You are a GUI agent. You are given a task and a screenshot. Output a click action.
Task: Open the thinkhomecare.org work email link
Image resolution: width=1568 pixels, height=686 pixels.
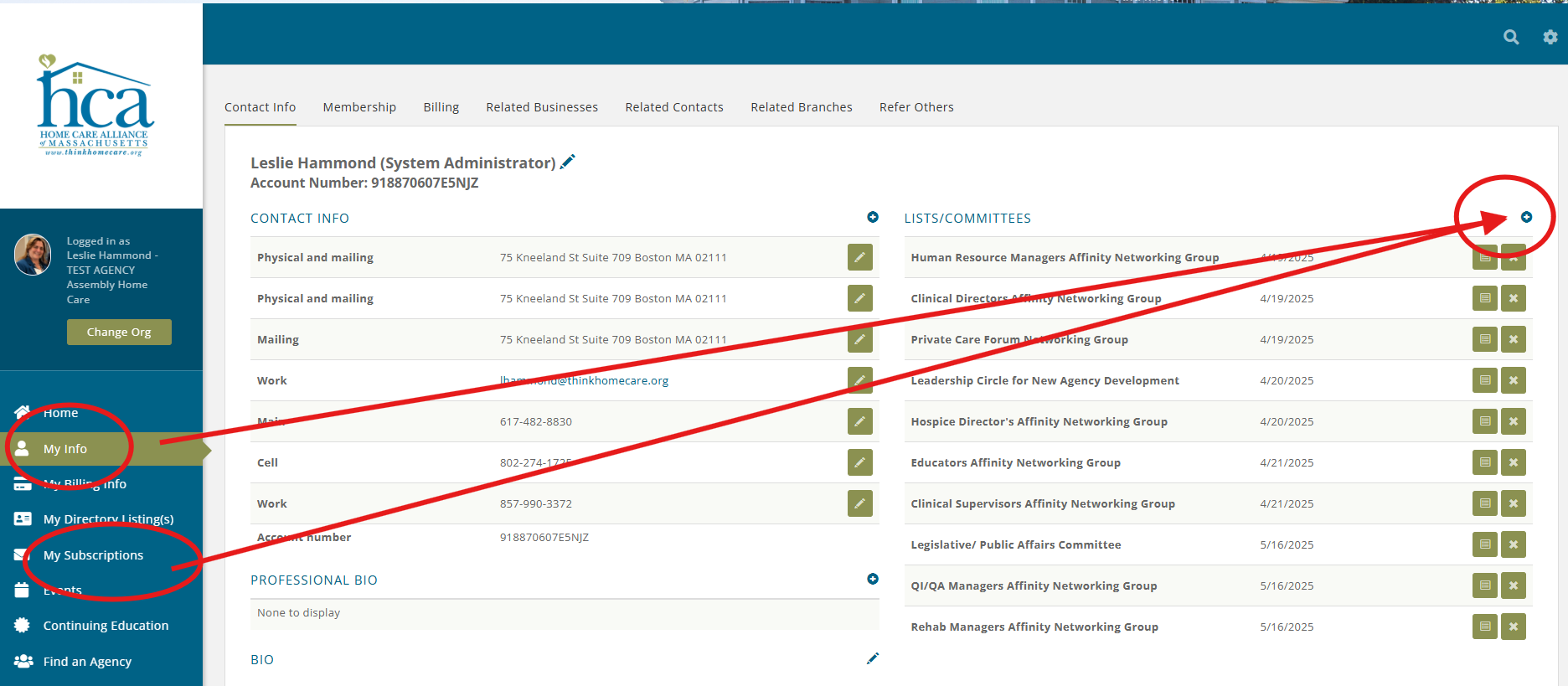pyautogui.click(x=584, y=380)
